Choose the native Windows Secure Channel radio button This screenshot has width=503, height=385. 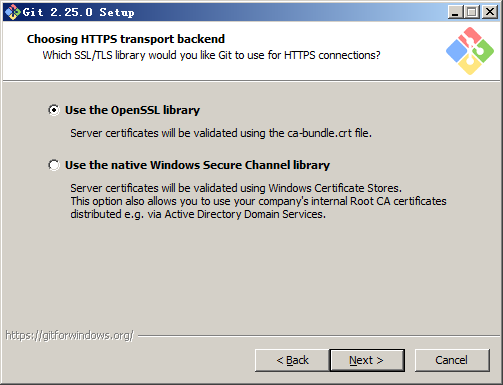pos(54,165)
